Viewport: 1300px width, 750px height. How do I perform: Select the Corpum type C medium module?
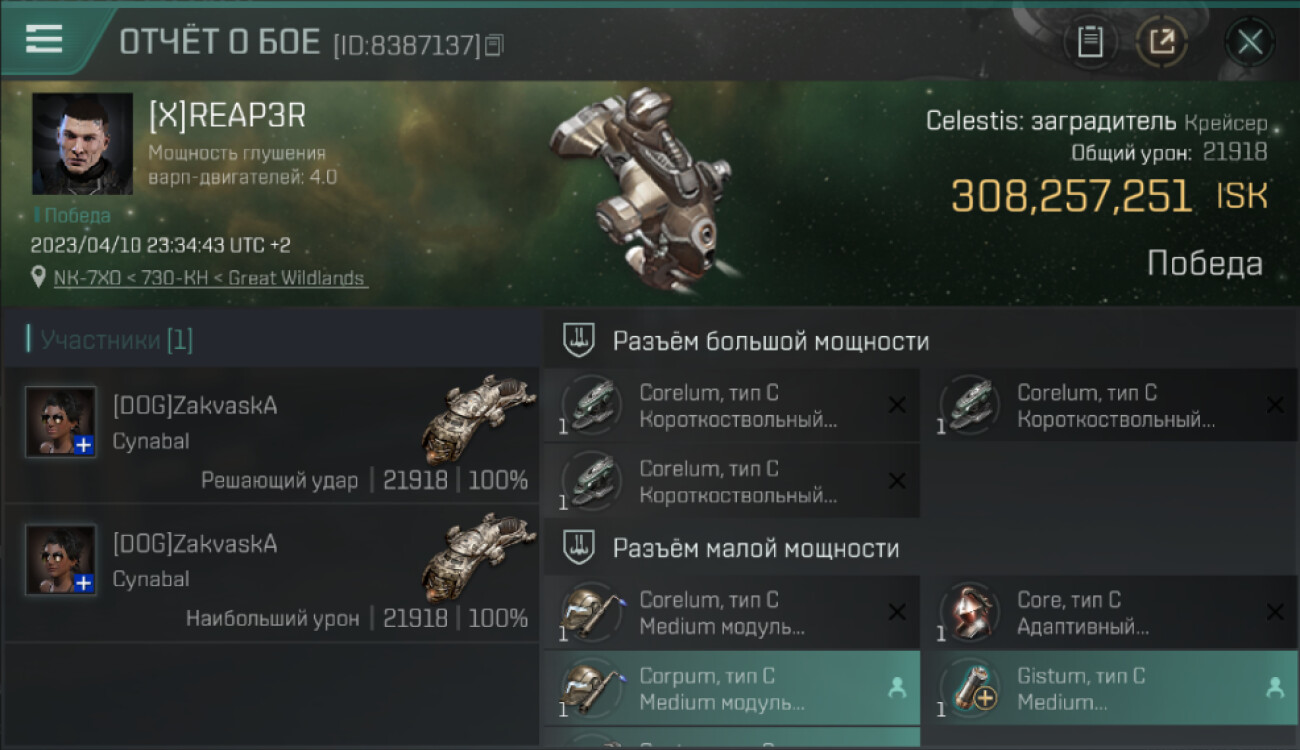point(732,688)
